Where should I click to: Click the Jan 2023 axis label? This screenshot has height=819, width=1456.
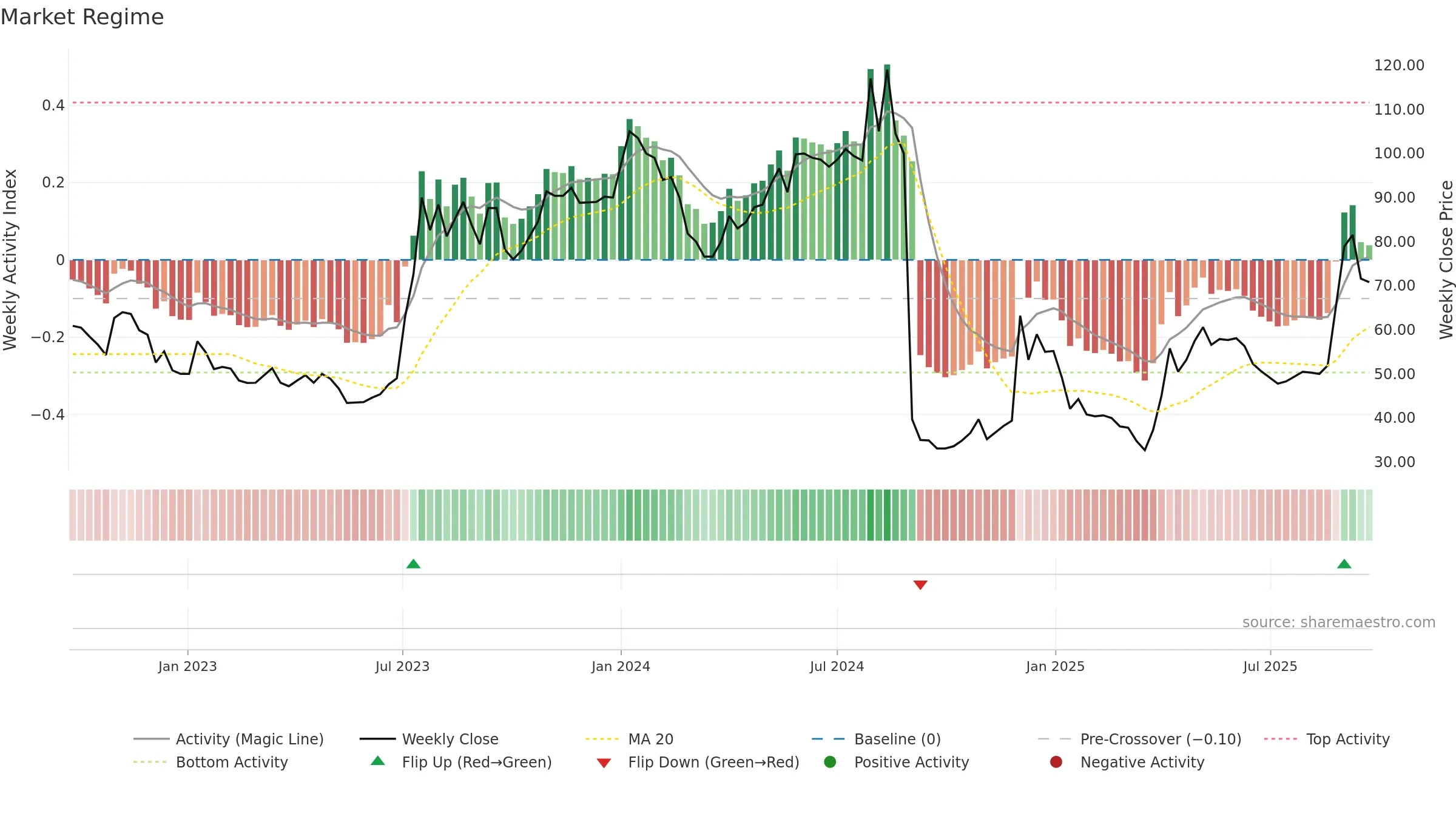[x=187, y=666]
